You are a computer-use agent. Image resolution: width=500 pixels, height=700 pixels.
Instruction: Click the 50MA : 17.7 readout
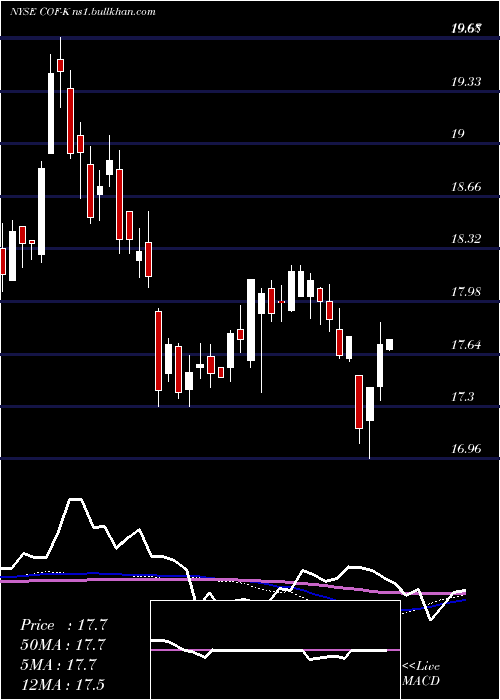click(x=64, y=645)
